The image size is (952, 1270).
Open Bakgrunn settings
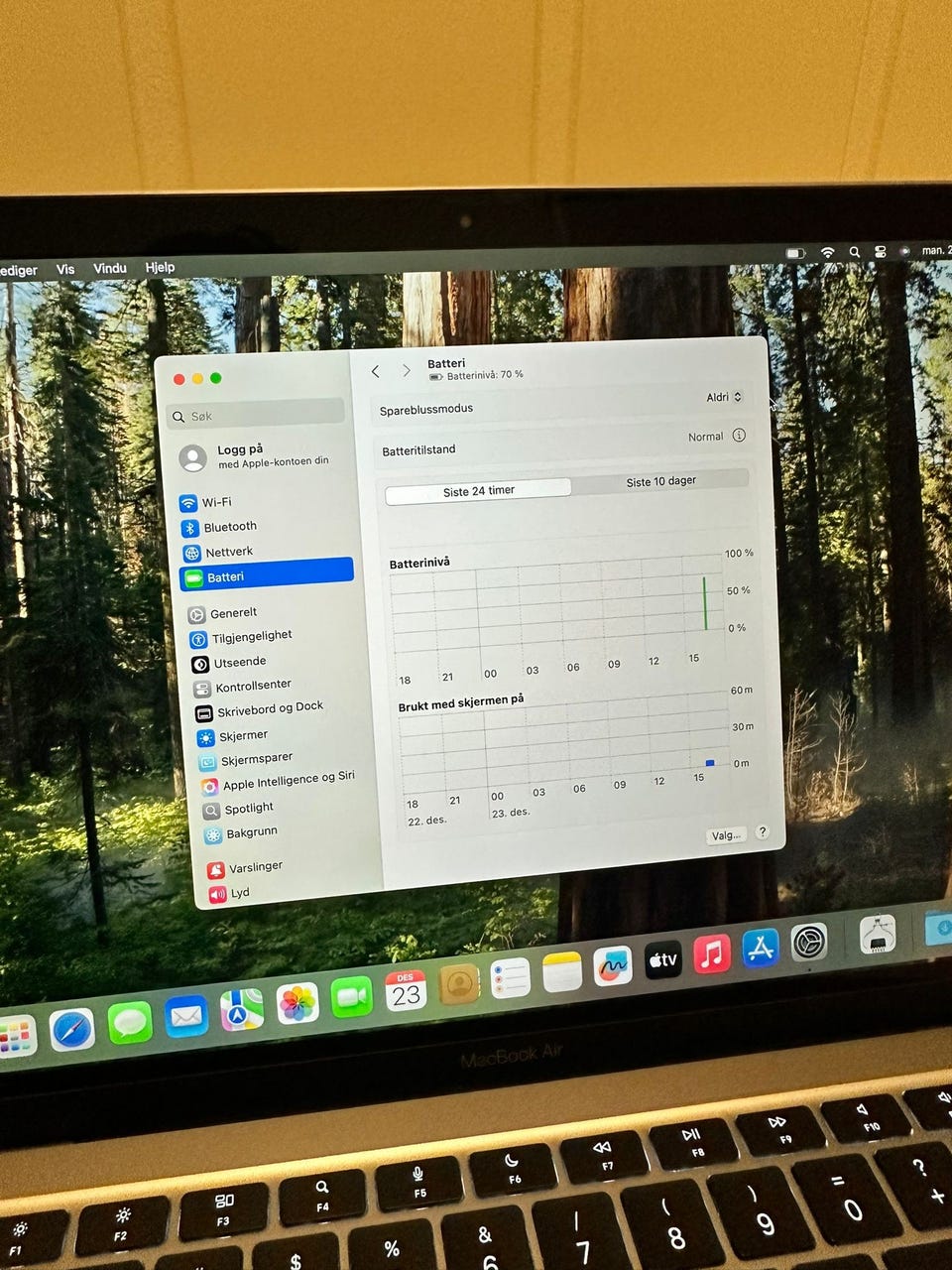point(241,833)
